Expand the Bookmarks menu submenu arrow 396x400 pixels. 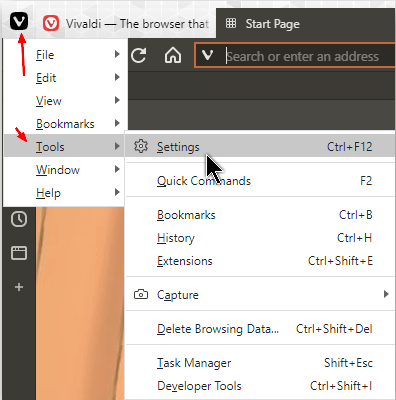click(x=117, y=123)
